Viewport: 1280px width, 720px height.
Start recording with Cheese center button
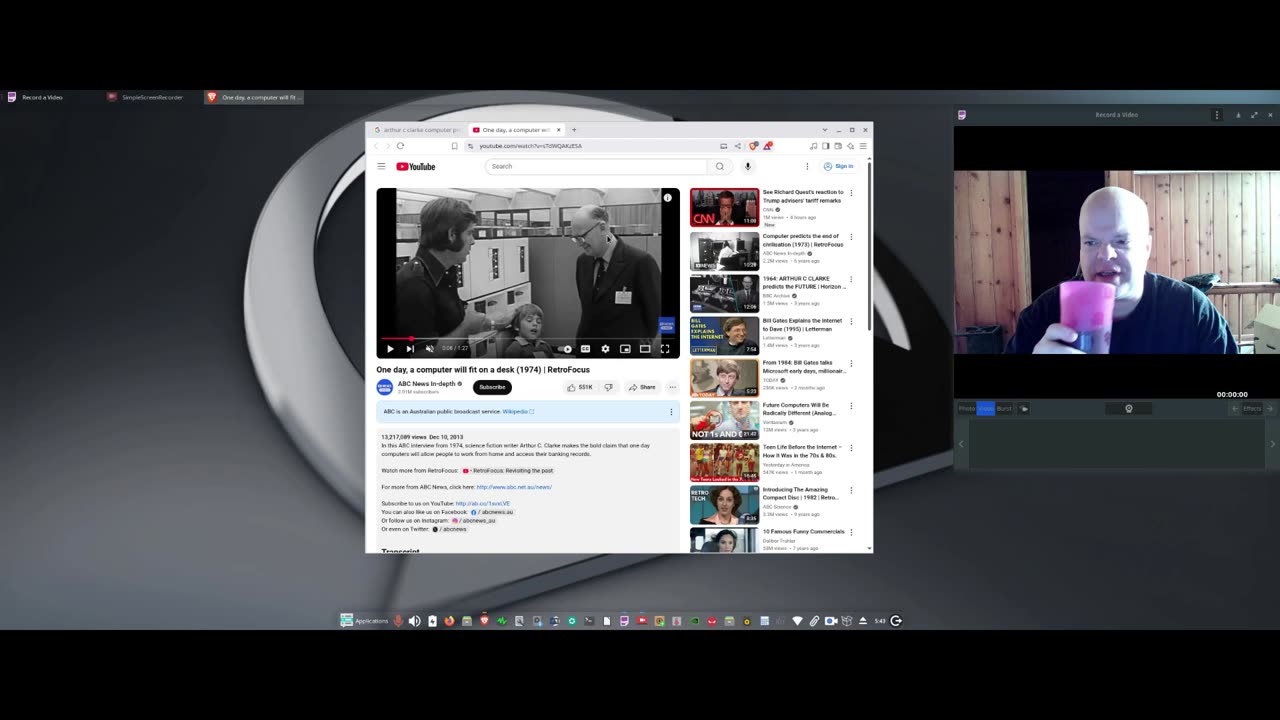pos(1129,408)
